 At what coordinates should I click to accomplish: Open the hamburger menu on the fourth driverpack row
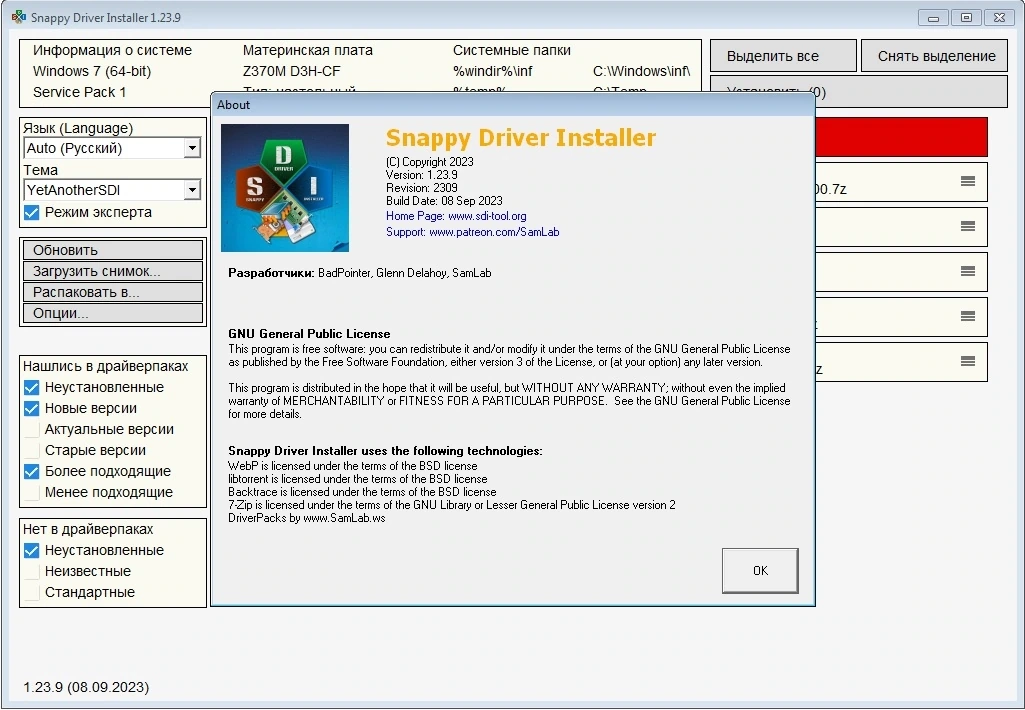(x=968, y=316)
